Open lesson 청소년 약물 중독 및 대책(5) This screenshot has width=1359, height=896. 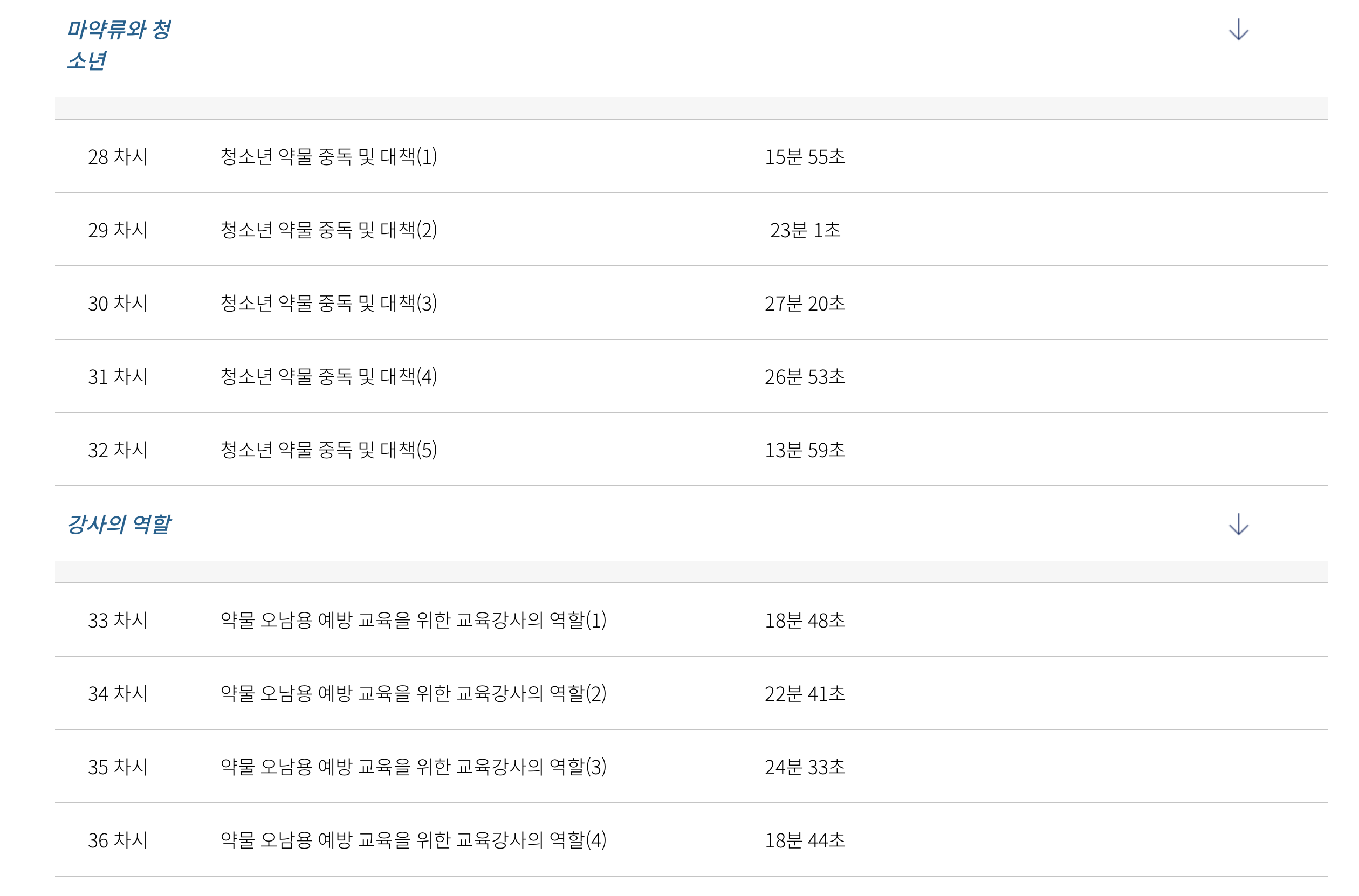[328, 450]
